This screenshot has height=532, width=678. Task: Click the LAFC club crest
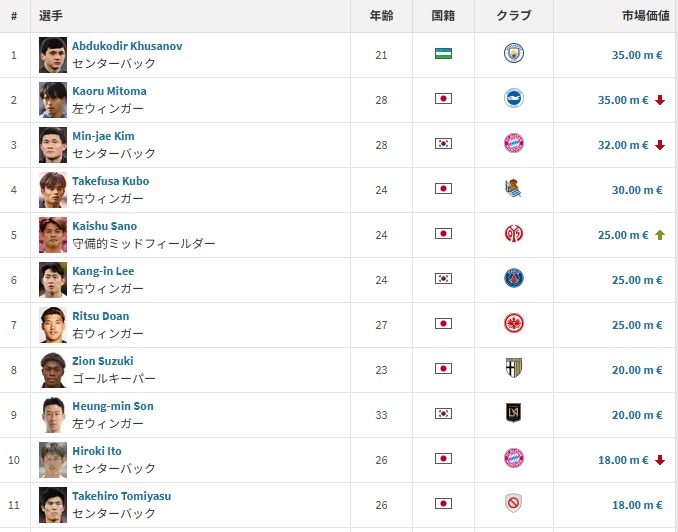(514, 414)
